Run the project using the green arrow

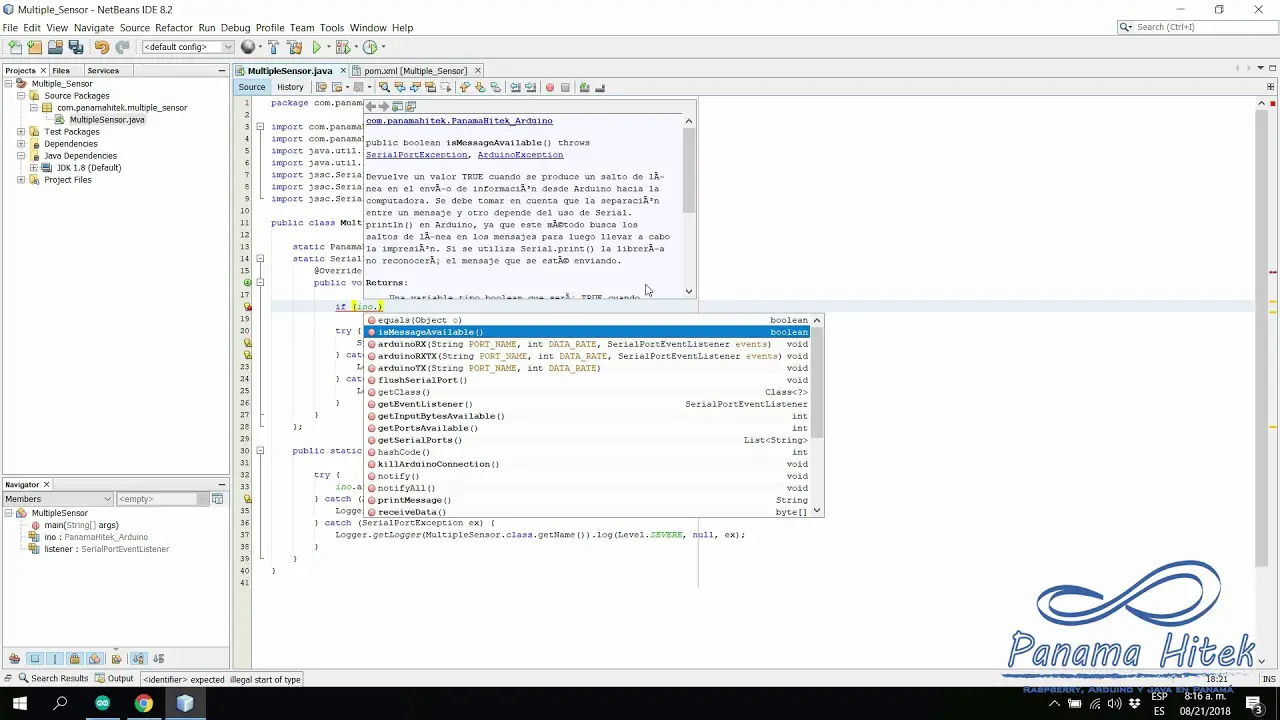click(x=317, y=46)
